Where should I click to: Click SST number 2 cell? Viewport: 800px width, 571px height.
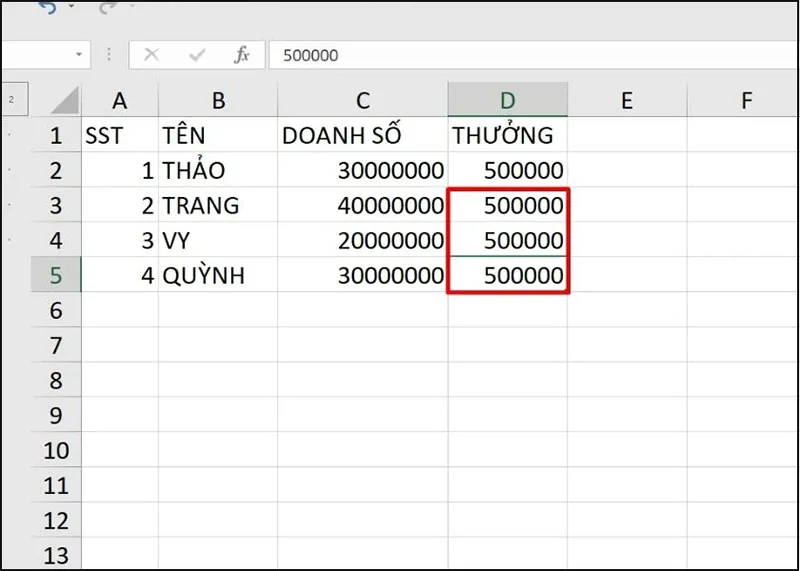(x=120, y=205)
